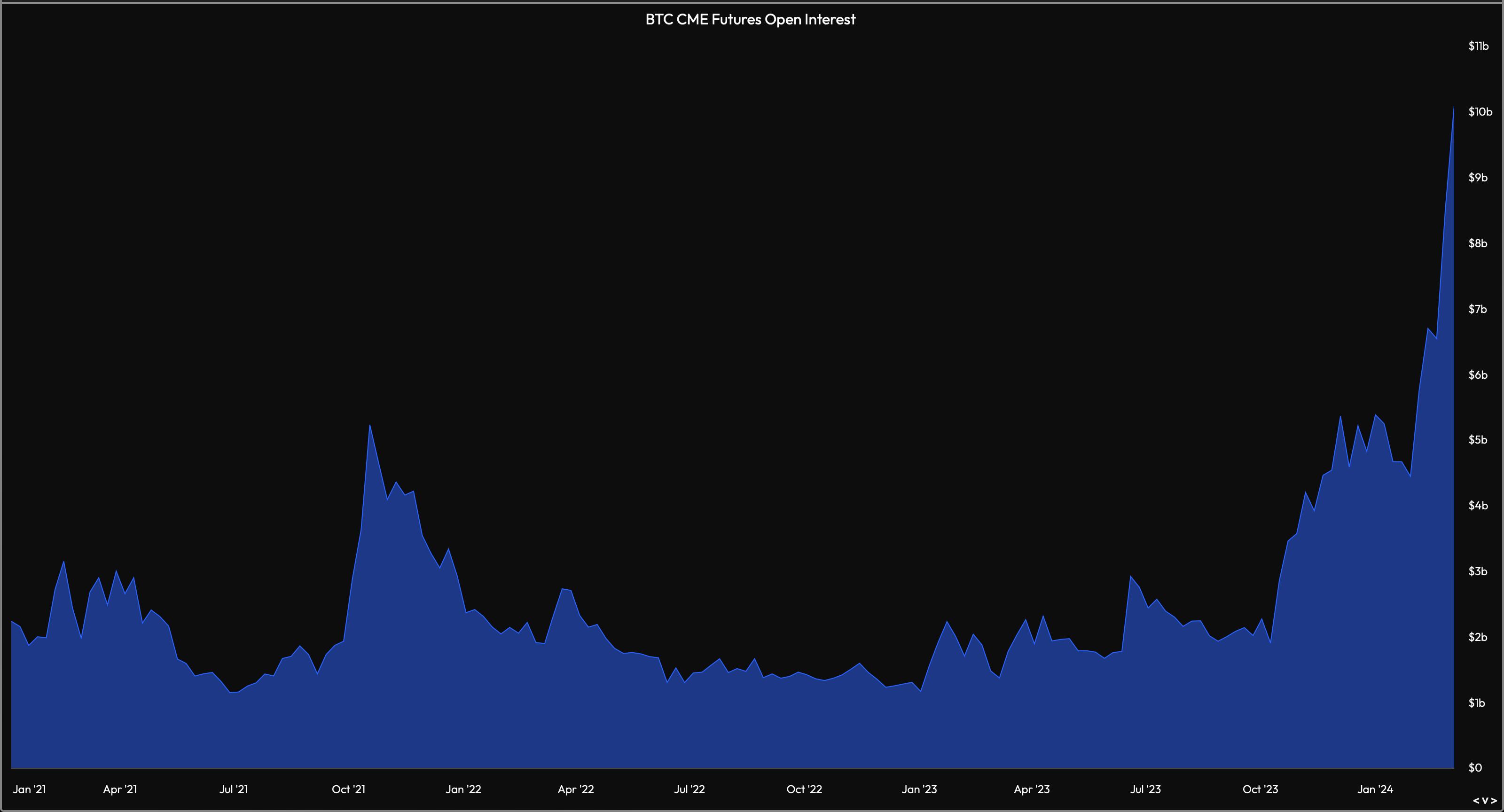Click the $10b y-axis label
Screen dimensions: 1504x812
click(1480, 111)
